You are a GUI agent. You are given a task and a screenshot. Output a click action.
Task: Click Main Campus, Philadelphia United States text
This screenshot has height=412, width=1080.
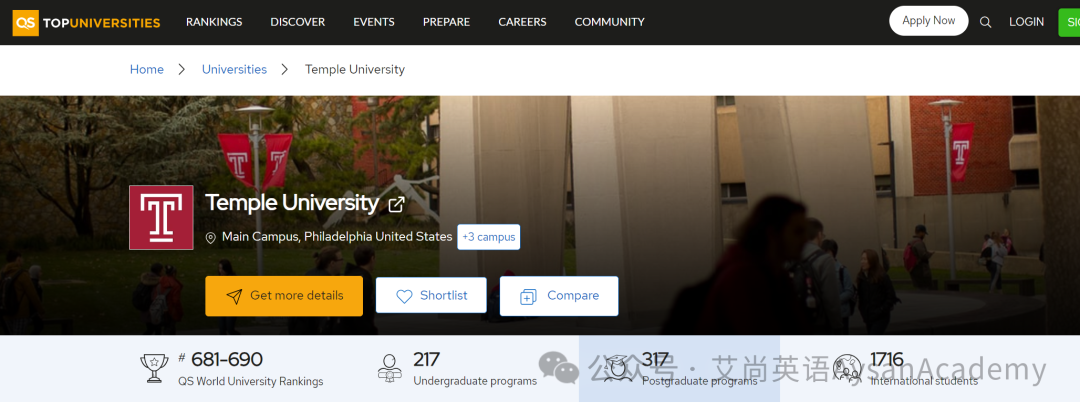click(337, 237)
